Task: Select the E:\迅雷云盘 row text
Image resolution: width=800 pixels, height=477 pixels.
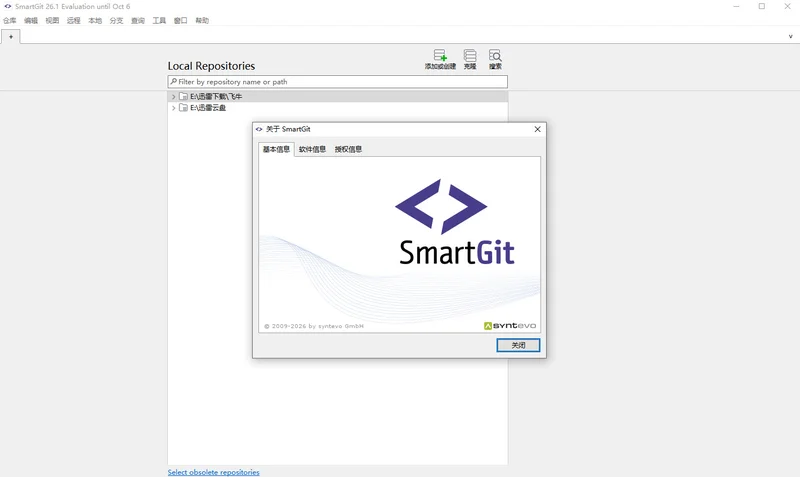Action: click(x=208, y=108)
